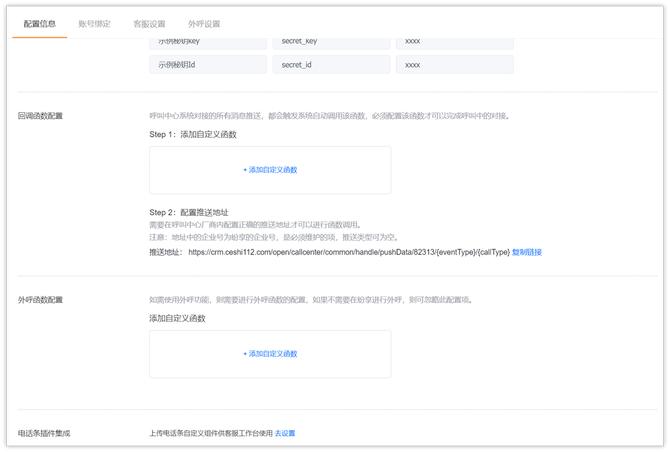Open the 账号绑定 tab
The width and height of the screenshot is (670, 452).
tap(95, 23)
